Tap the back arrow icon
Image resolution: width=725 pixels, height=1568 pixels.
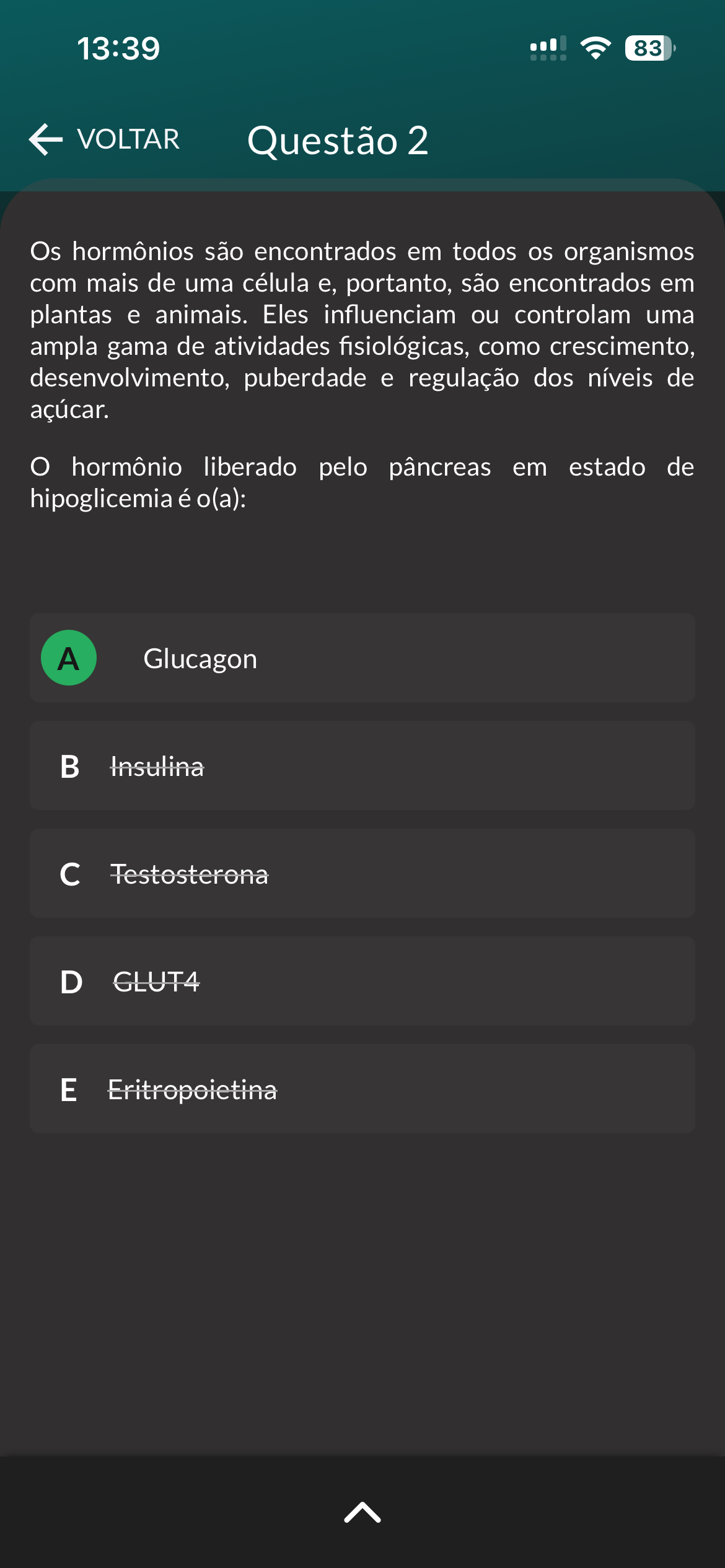46,139
